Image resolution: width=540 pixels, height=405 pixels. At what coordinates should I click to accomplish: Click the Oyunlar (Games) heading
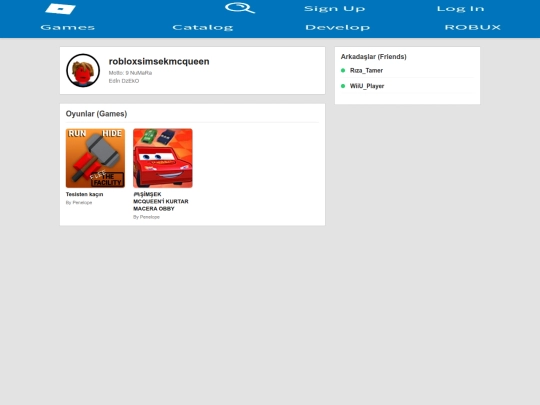(x=96, y=114)
